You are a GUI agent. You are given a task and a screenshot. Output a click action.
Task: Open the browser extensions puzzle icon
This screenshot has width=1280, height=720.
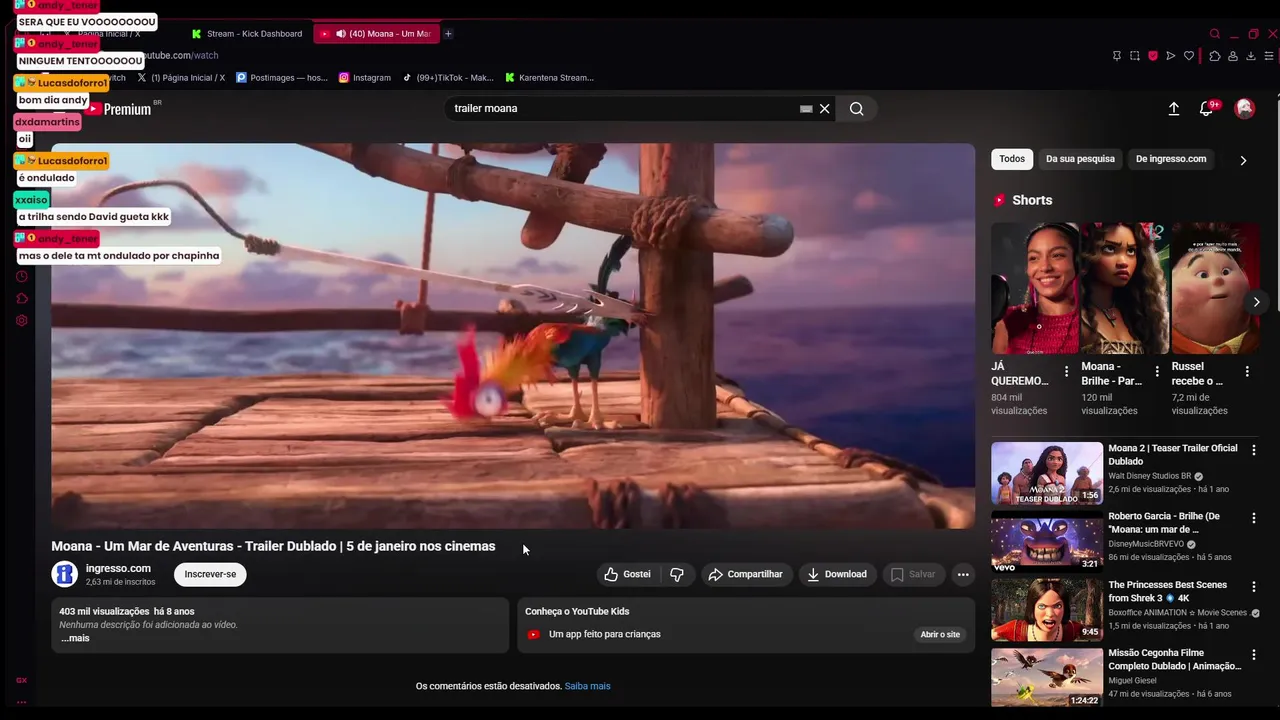coord(1214,56)
